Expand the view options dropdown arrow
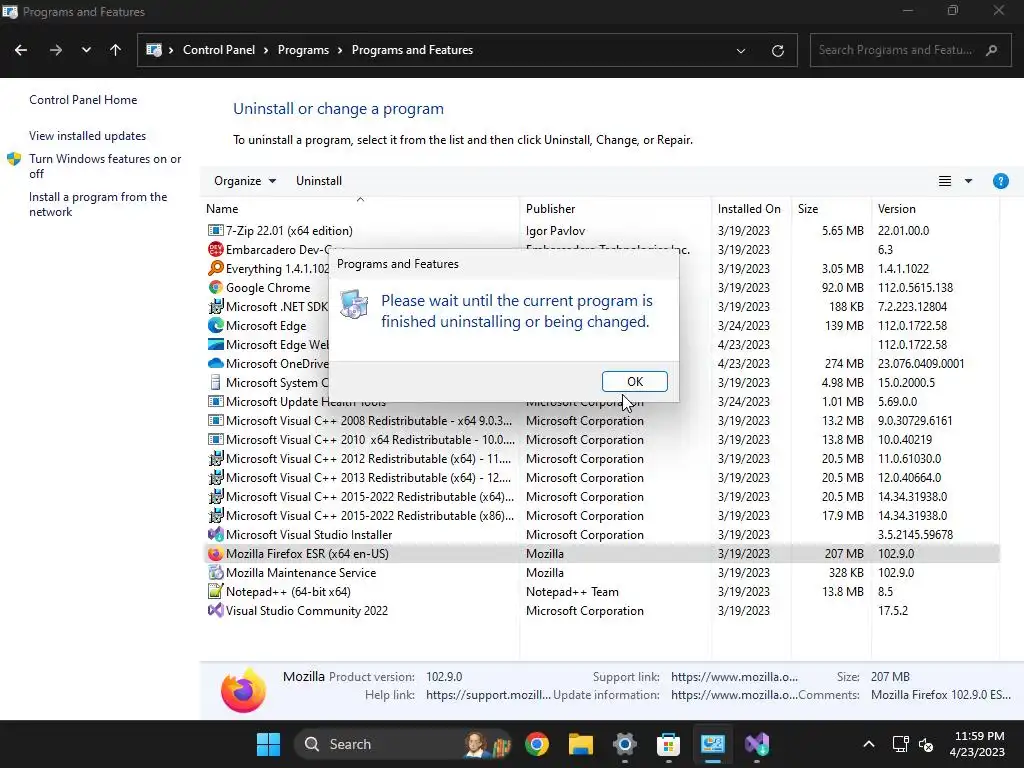This screenshot has width=1024, height=768. click(x=968, y=181)
